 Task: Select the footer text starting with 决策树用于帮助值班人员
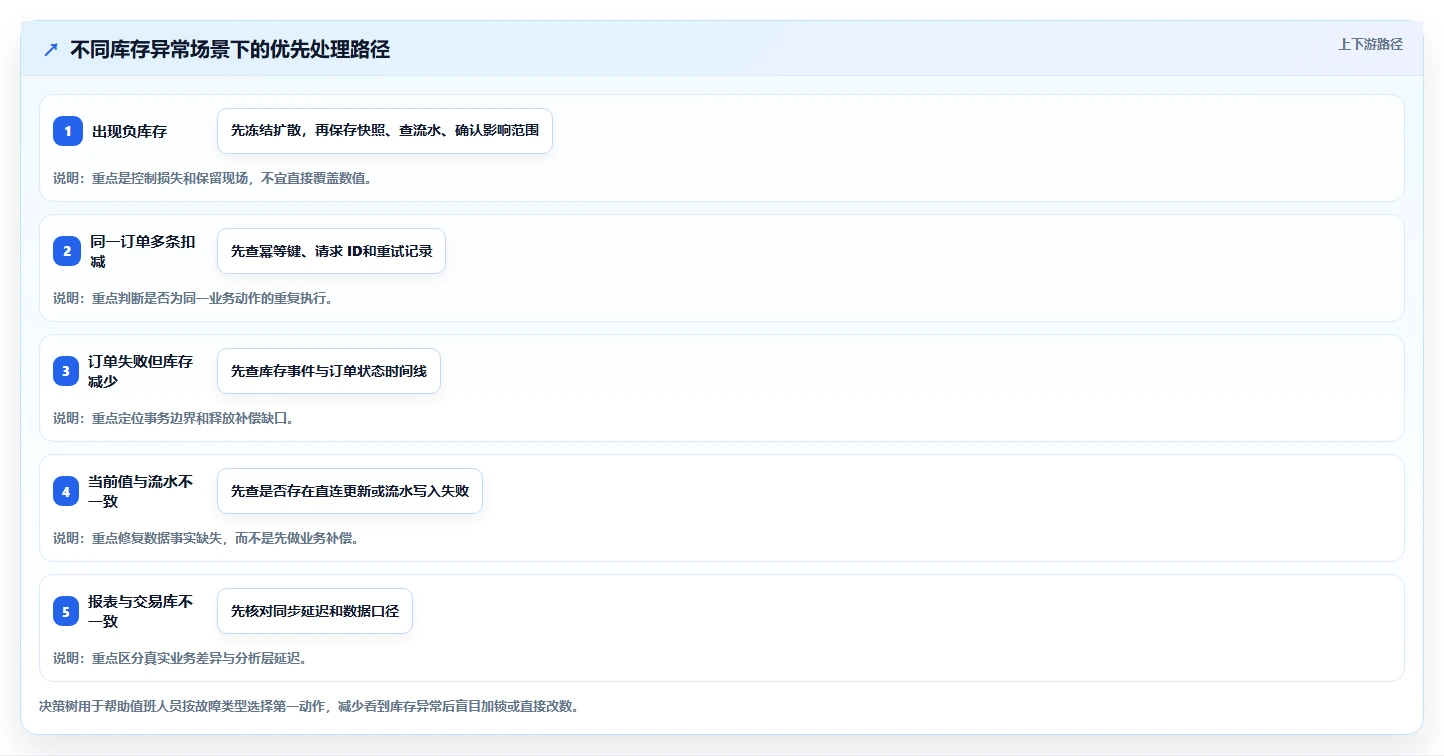(309, 706)
